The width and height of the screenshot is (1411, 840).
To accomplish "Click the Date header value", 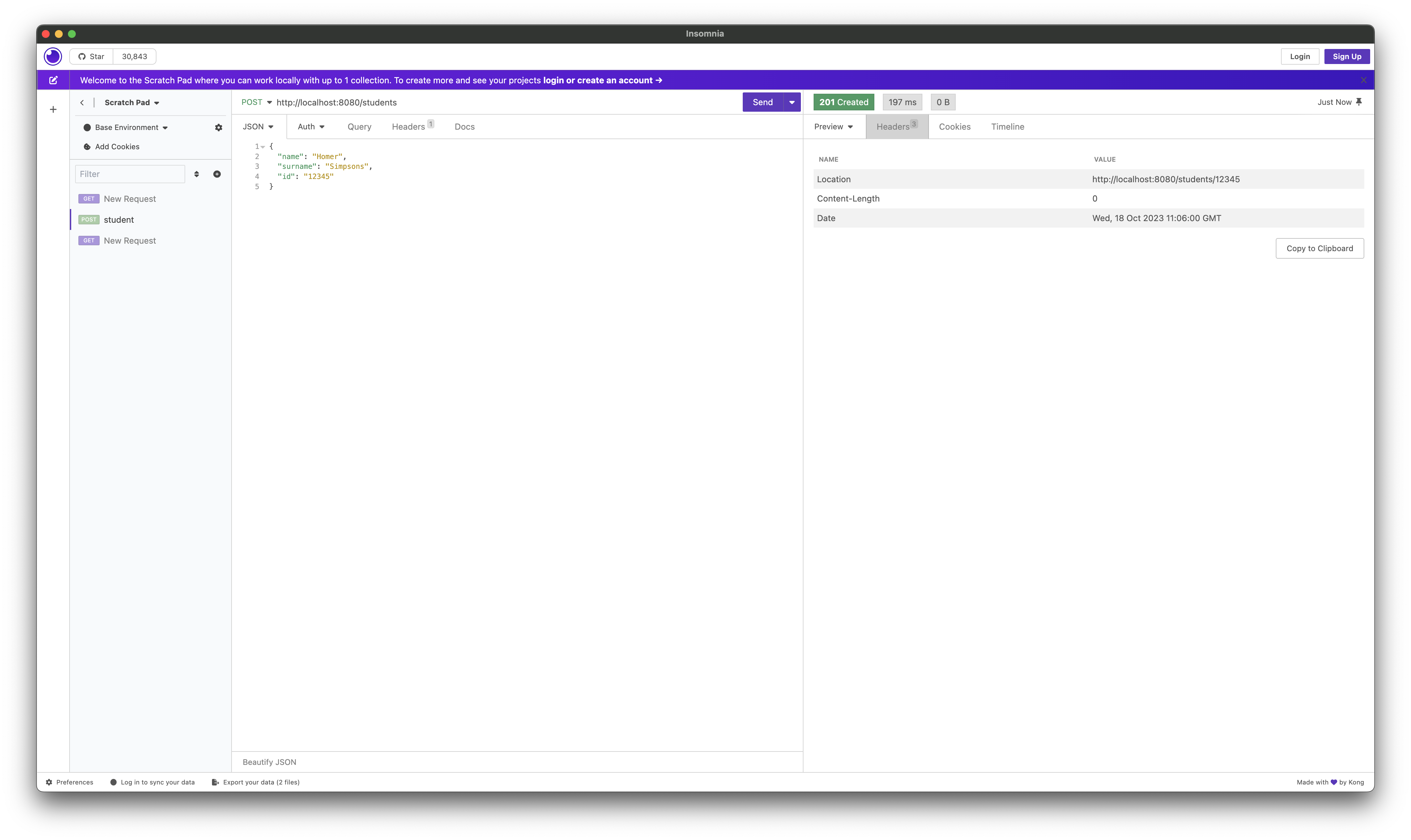I will (1156, 218).
